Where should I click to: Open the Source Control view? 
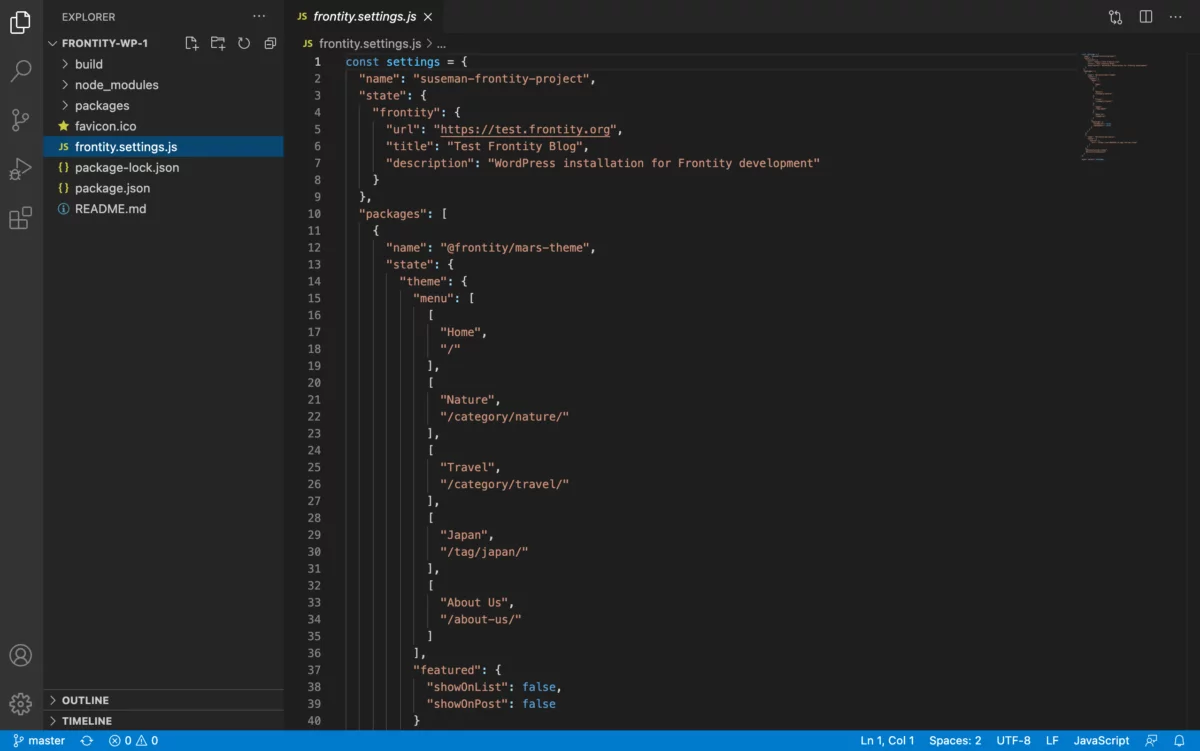(x=21, y=120)
